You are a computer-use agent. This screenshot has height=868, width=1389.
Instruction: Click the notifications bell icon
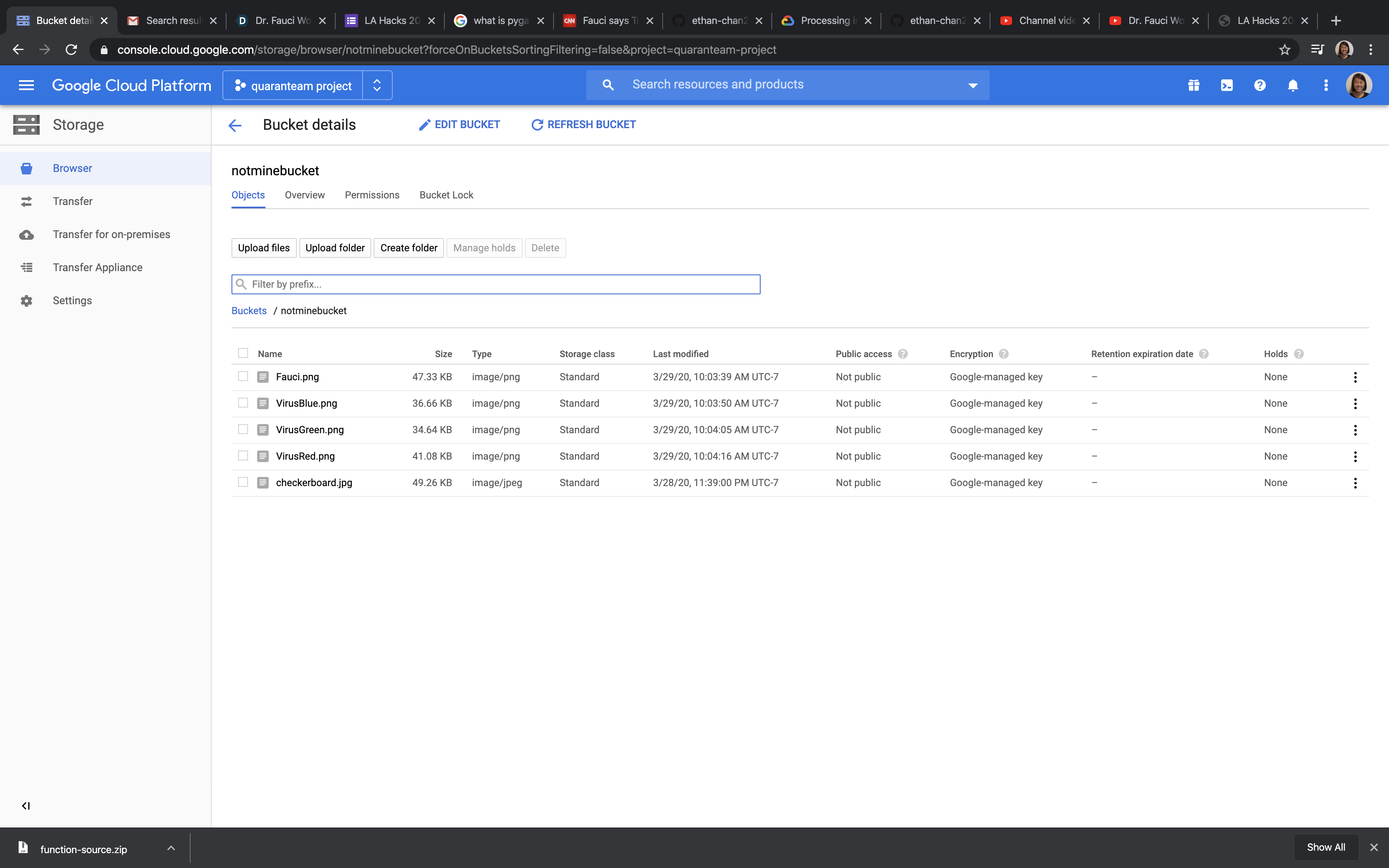pyautogui.click(x=1293, y=86)
